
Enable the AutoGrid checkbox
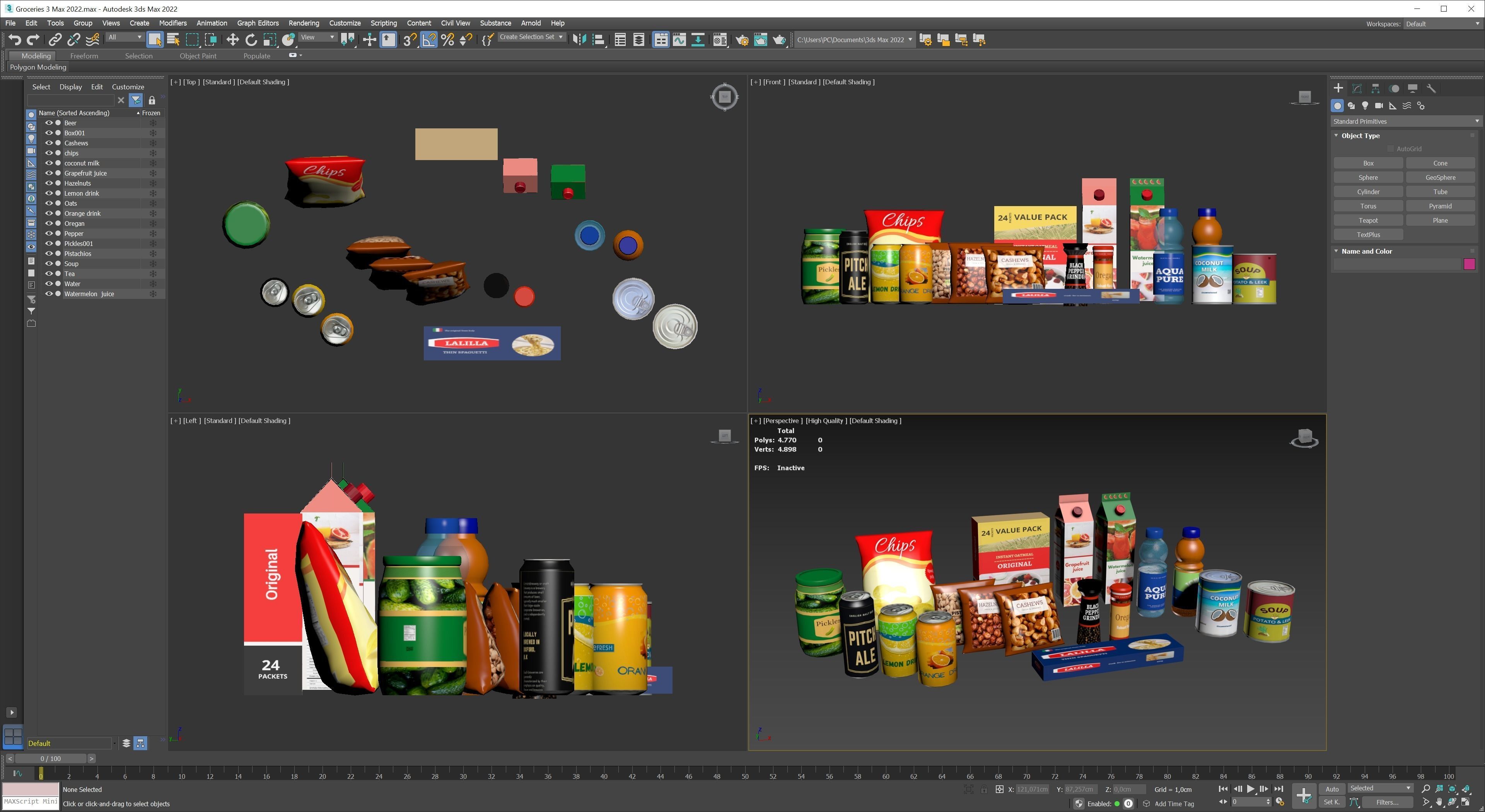tap(1391, 149)
